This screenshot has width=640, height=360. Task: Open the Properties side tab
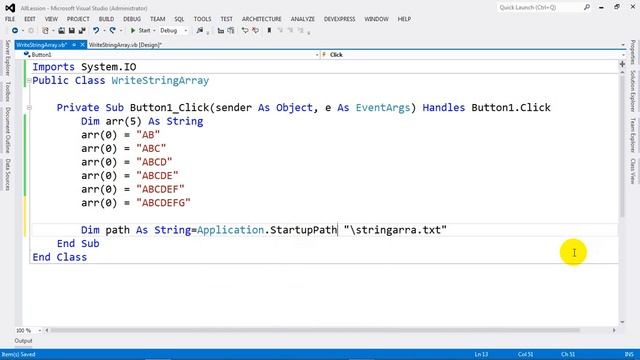coord(633,52)
